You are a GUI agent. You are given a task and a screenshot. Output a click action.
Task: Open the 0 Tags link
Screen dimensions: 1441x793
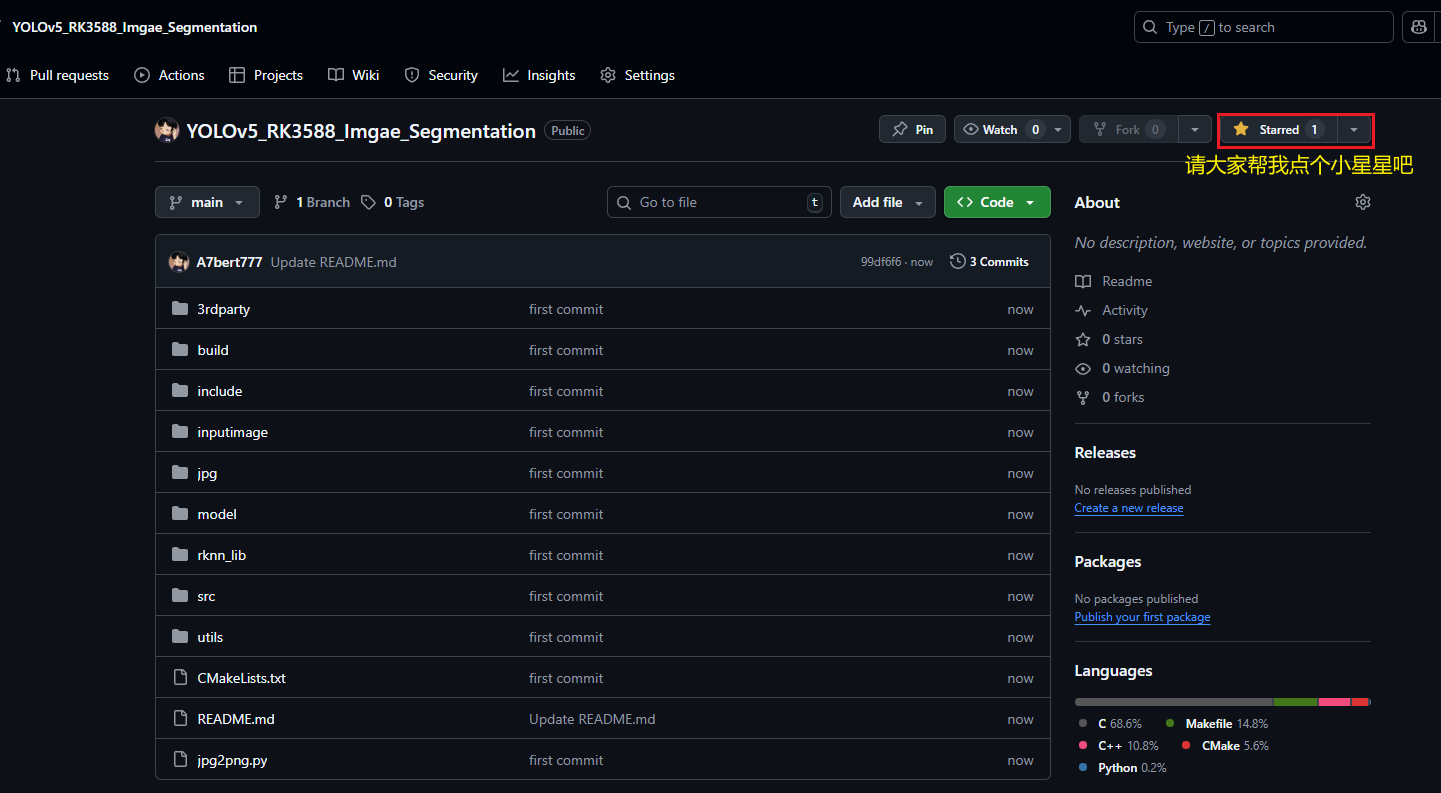(x=393, y=202)
